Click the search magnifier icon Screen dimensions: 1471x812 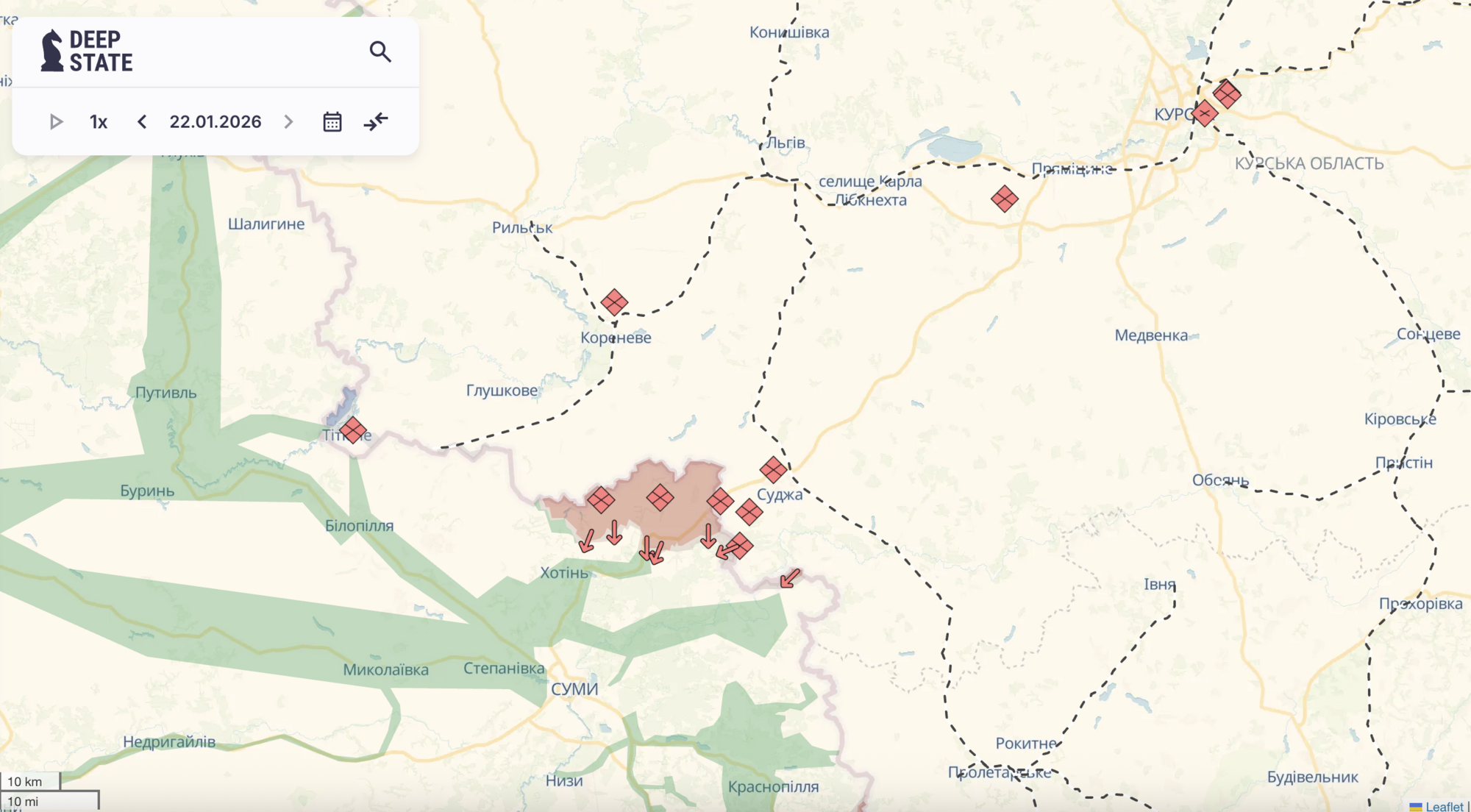pyautogui.click(x=380, y=51)
